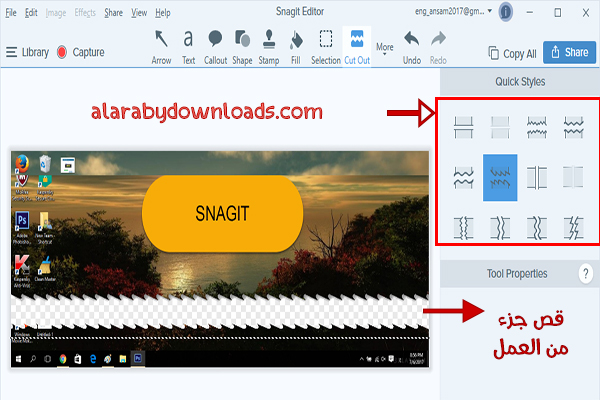Image resolution: width=600 pixels, height=400 pixels.
Task: Click Firefox icon in captured desktop
Action: click(22, 163)
